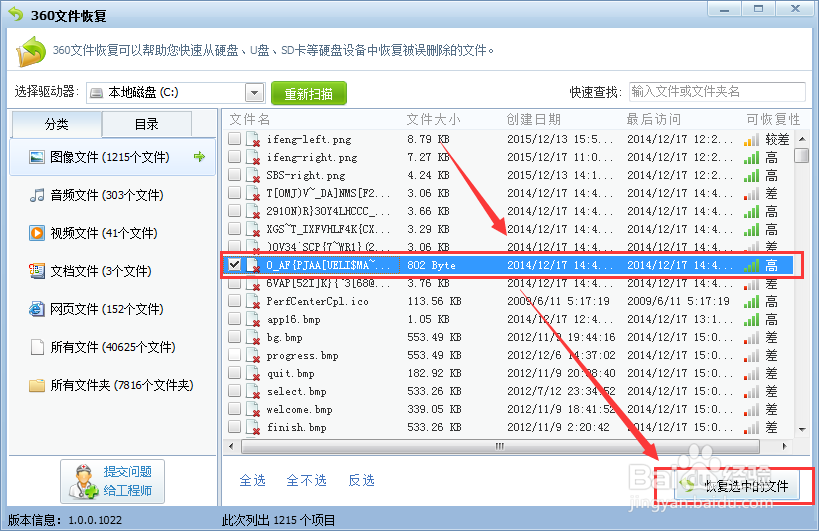Check the box for PerfCenterCpl.ico
This screenshot has width=819, height=531.
coord(235,301)
